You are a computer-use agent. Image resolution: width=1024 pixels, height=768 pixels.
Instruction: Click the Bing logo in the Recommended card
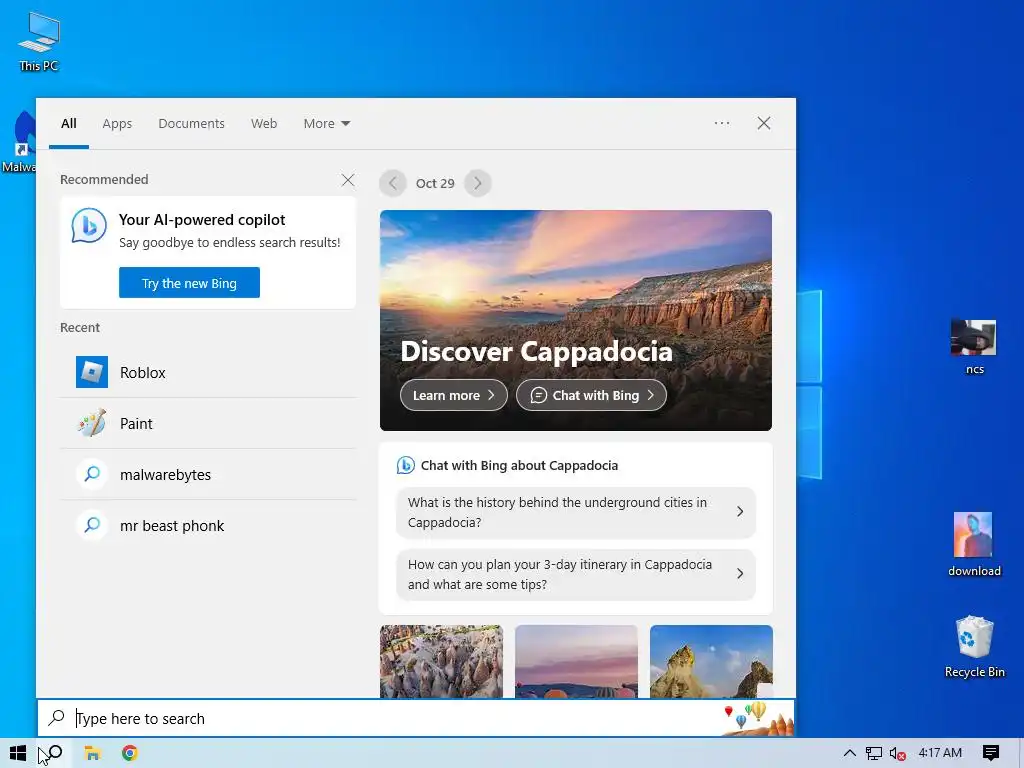tap(89, 225)
